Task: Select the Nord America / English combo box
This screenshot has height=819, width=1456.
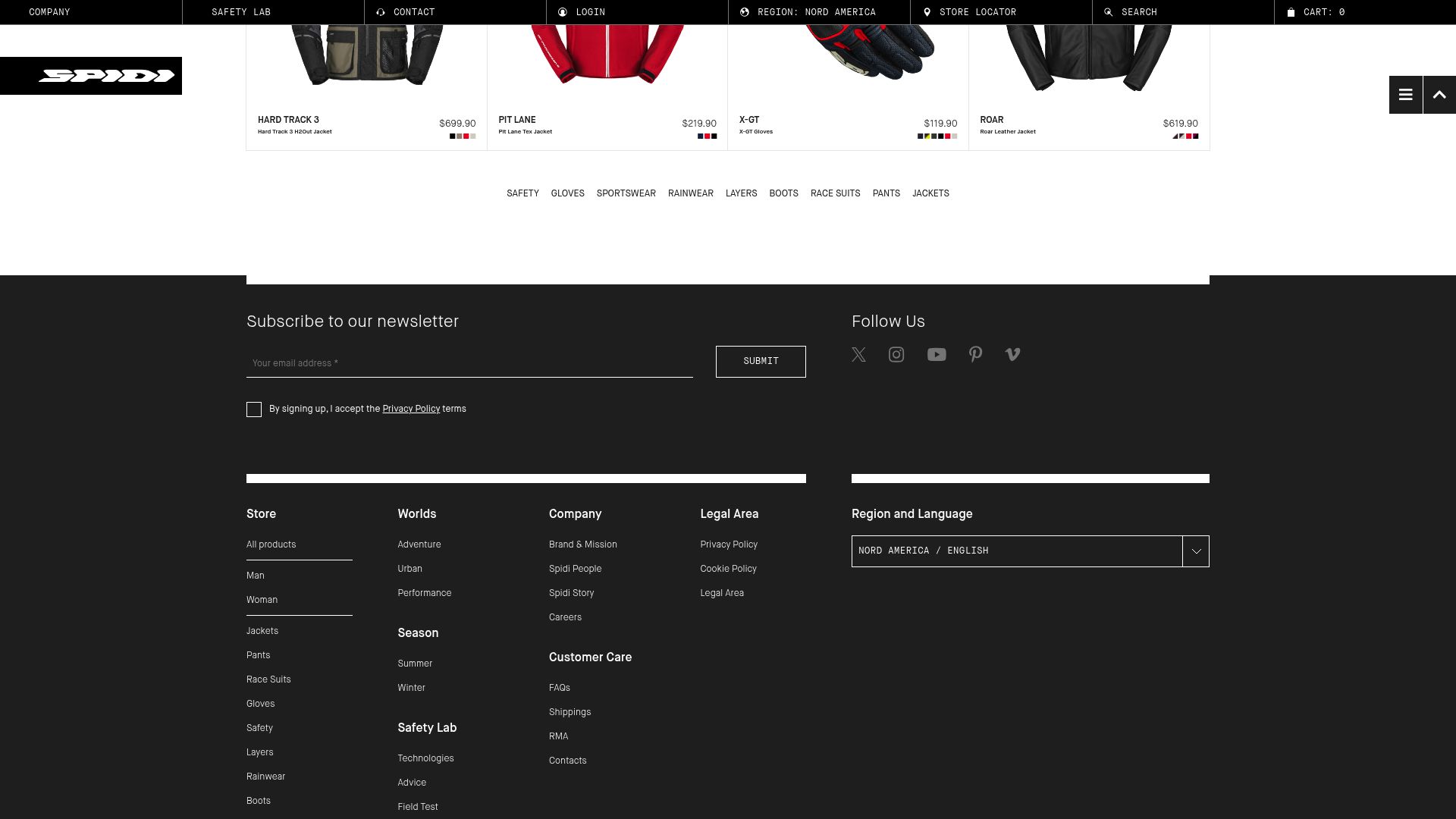Action: [x=1030, y=551]
